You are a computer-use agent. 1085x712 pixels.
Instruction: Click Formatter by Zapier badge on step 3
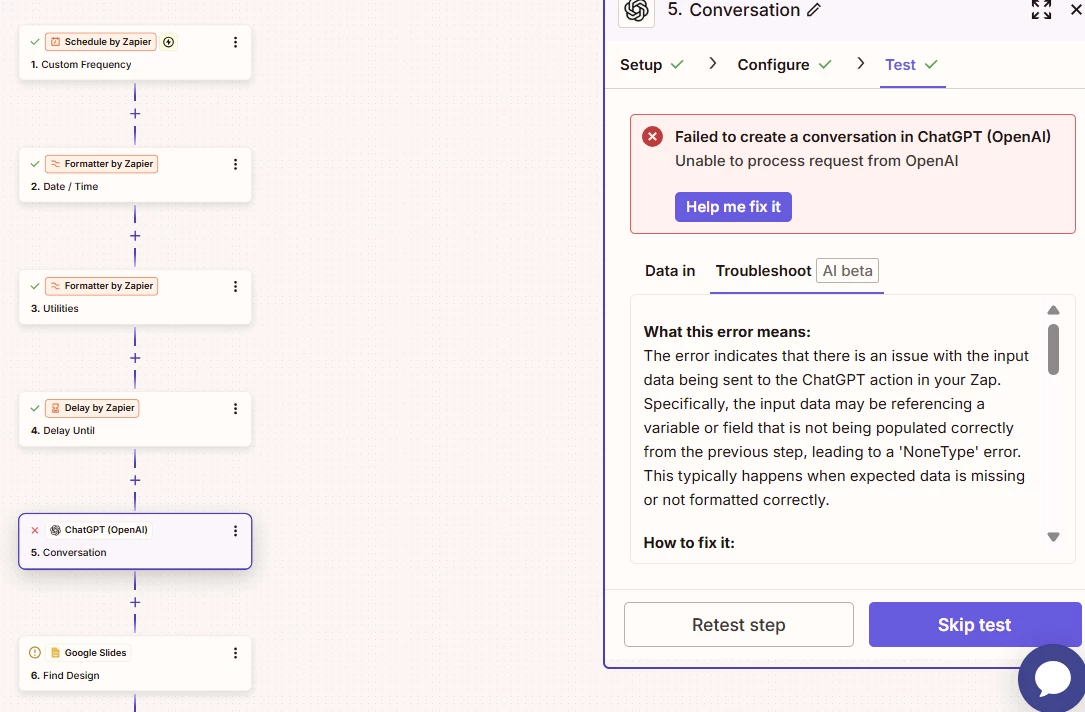[101, 286]
